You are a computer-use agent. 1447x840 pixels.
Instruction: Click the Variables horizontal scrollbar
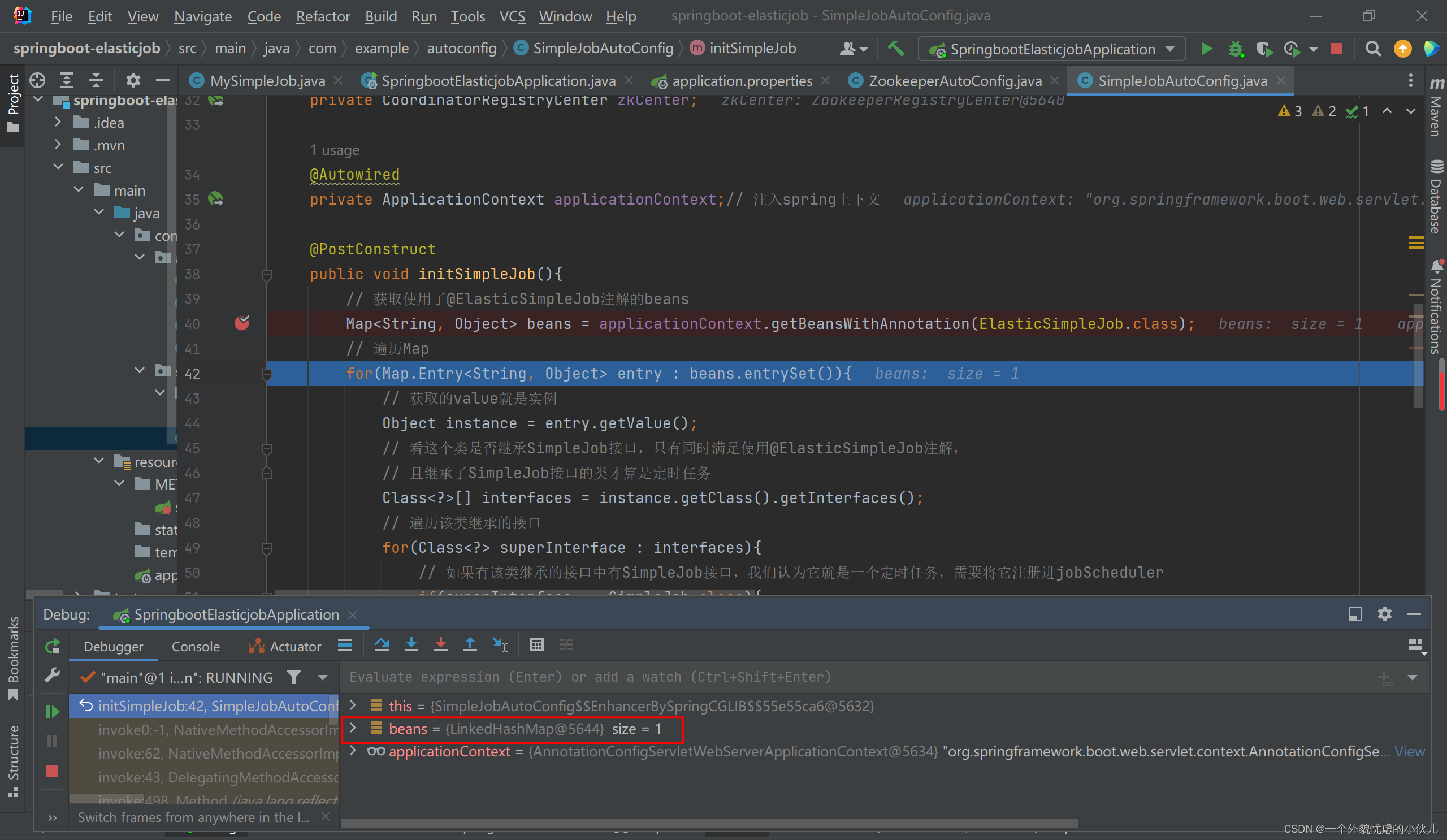710,824
